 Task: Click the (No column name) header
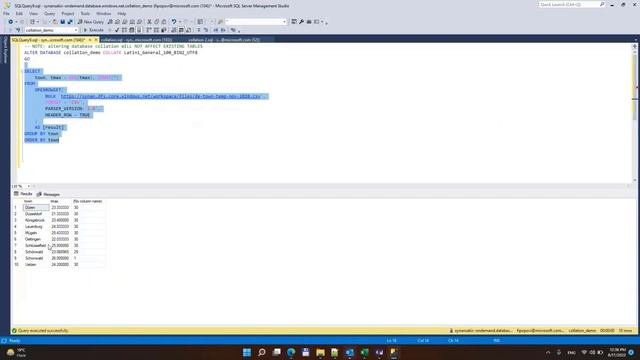point(88,201)
